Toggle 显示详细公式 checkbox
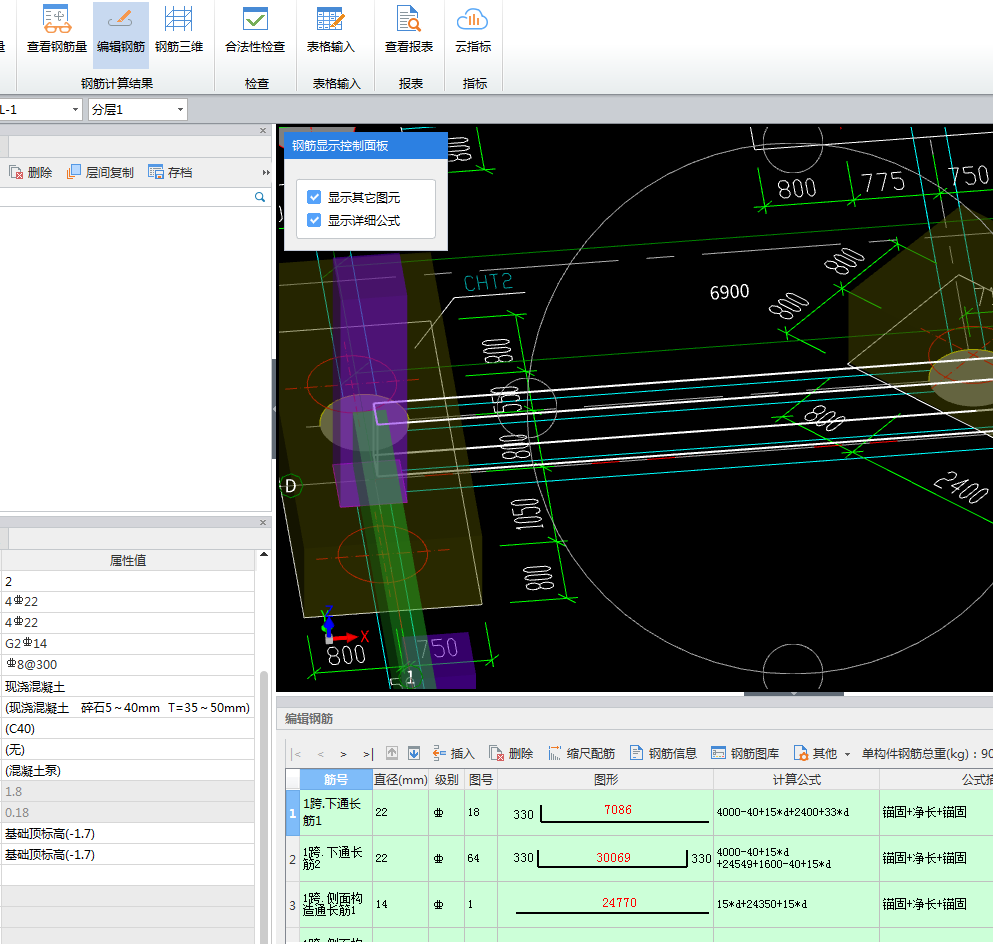This screenshot has height=944, width=993. [x=314, y=220]
